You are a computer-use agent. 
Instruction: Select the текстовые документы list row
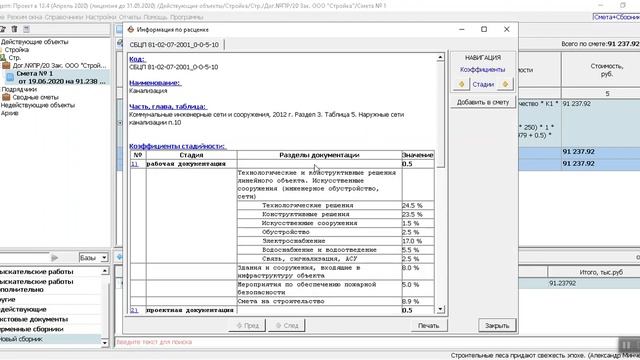pos(50,319)
